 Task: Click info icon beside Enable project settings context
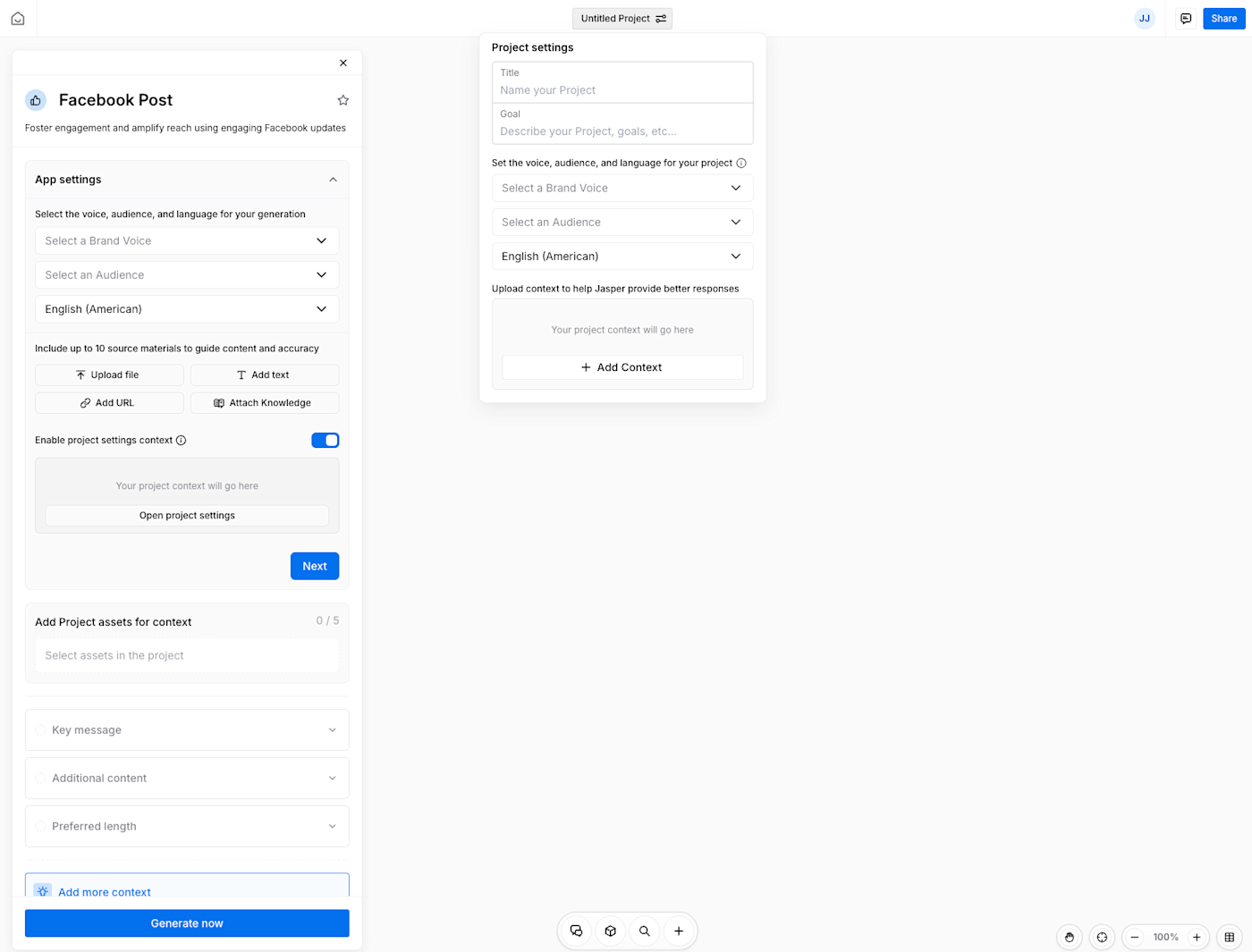[182, 440]
